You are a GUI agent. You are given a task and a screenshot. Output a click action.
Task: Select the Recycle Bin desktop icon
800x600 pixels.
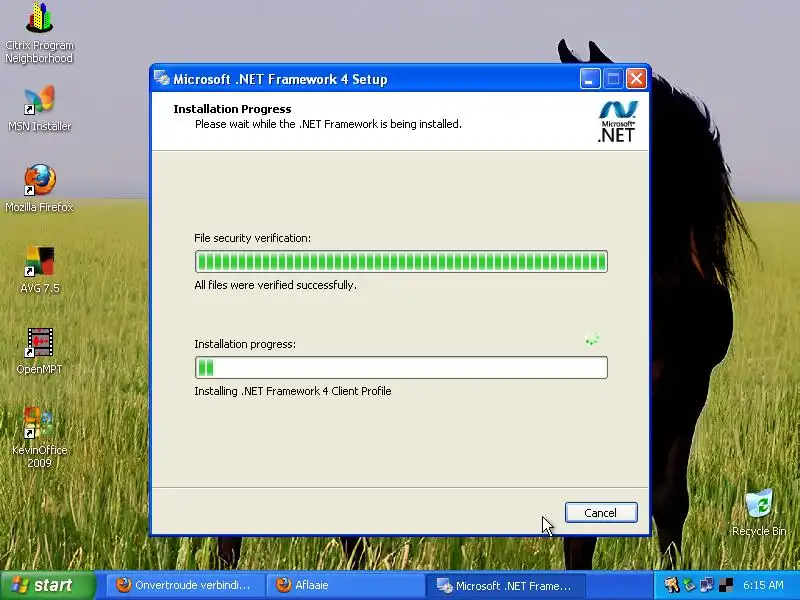pyautogui.click(x=759, y=512)
